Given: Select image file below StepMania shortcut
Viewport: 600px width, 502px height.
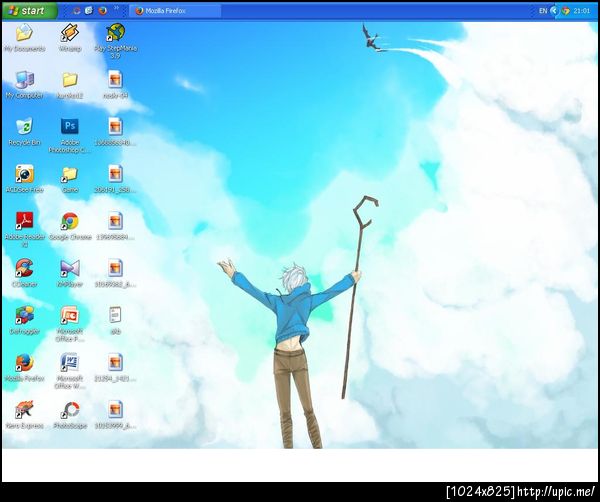Looking at the screenshot, I should pos(115,85).
